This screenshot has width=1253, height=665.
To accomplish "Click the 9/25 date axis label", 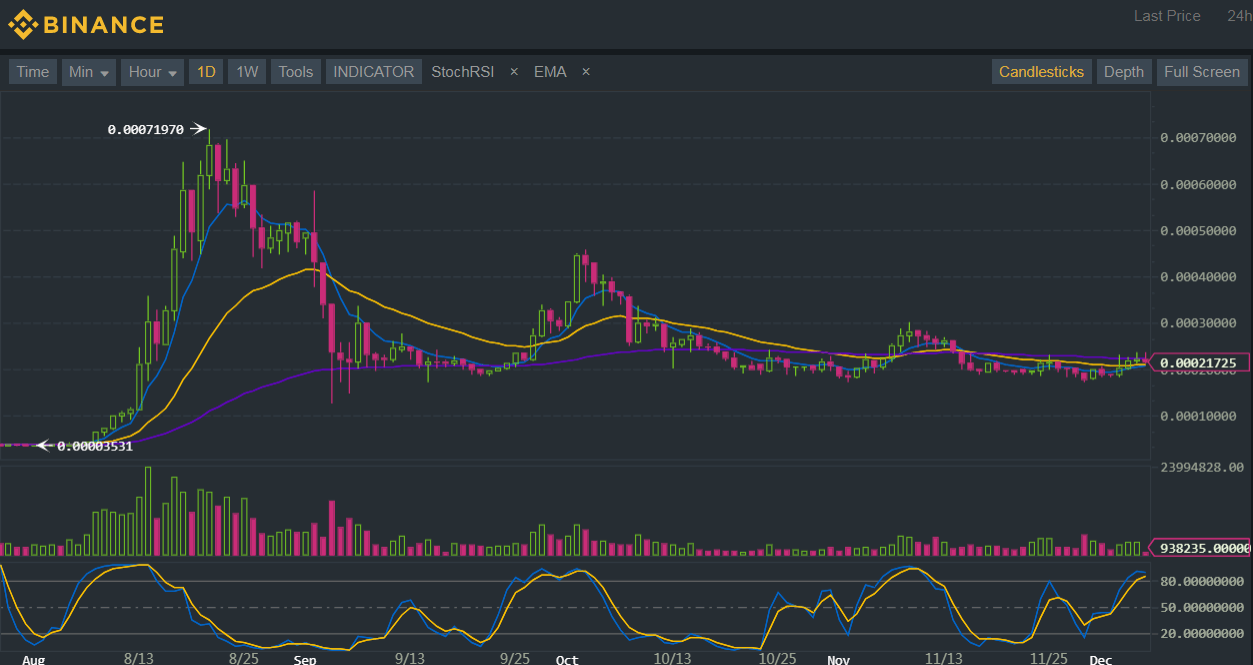I will point(514,659).
